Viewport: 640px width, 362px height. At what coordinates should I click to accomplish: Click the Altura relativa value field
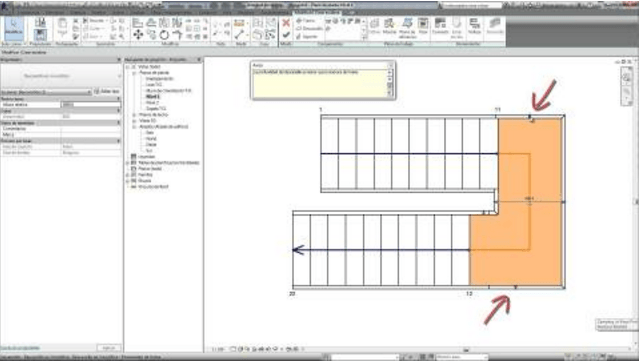91,105
